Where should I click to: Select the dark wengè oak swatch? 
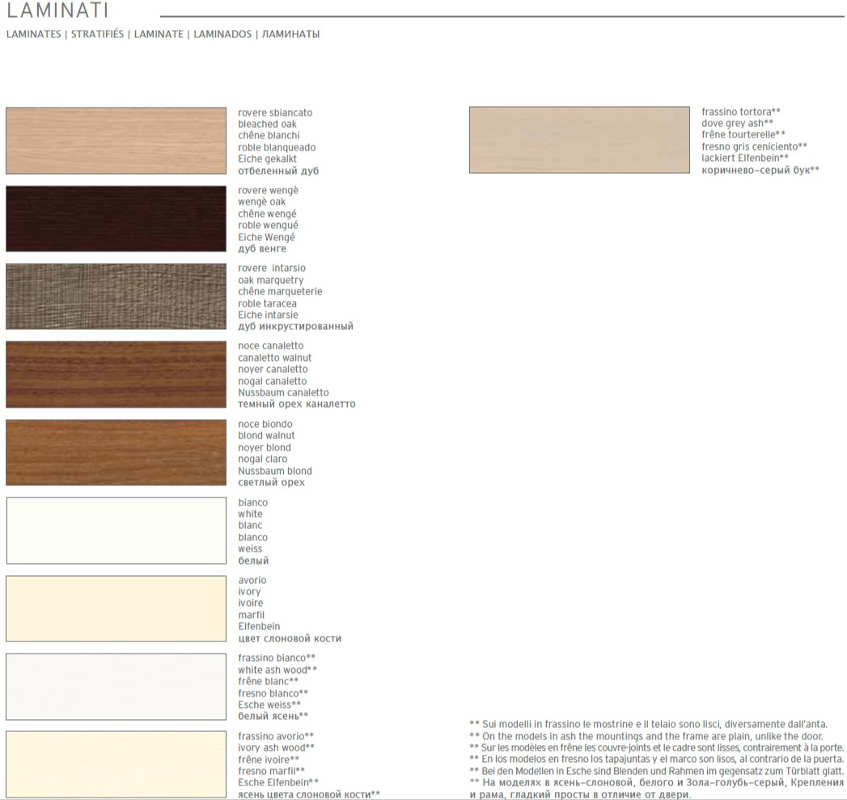tap(116, 219)
